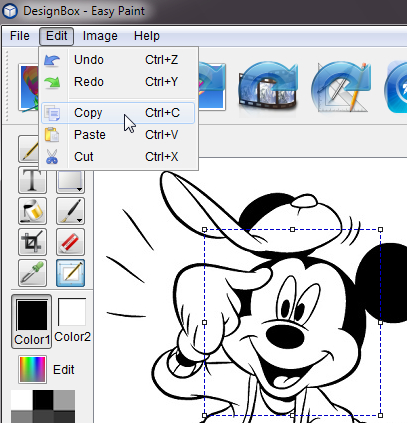Image resolution: width=407 pixels, height=423 pixels.
Task: Open the File menu
Action: 20,36
